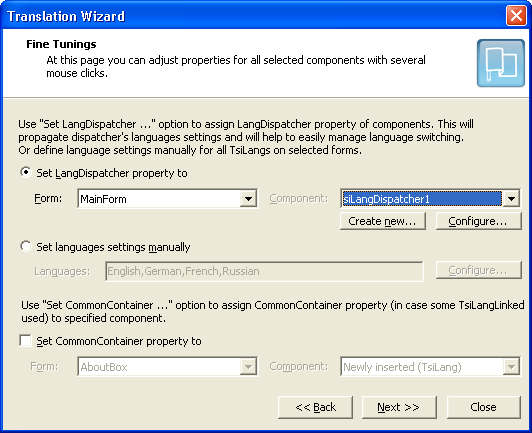Screen dimensions: 532x433
Task: Click the Translation Wizard title bar text
Action: [x=66, y=16]
